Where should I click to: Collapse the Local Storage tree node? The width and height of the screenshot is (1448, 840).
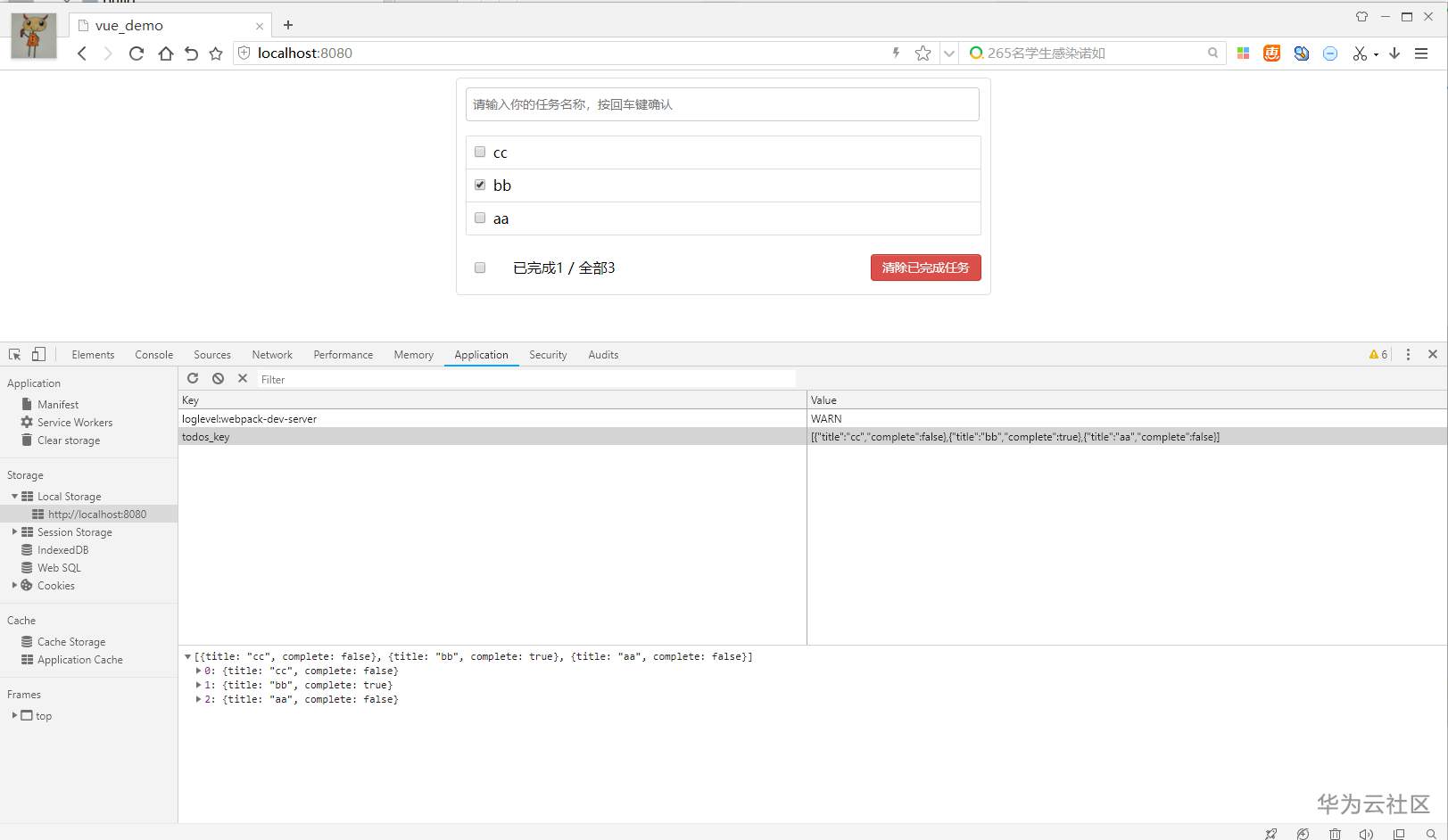(14, 496)
